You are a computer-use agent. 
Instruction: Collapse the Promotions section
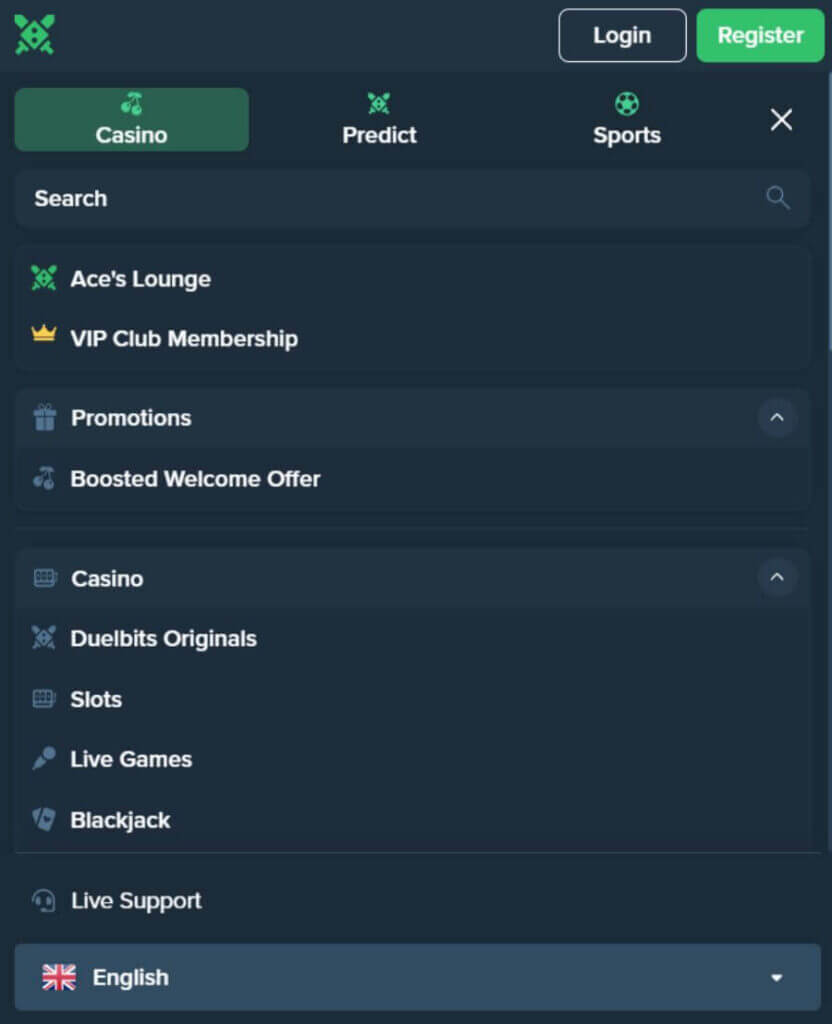coord(776,417)
